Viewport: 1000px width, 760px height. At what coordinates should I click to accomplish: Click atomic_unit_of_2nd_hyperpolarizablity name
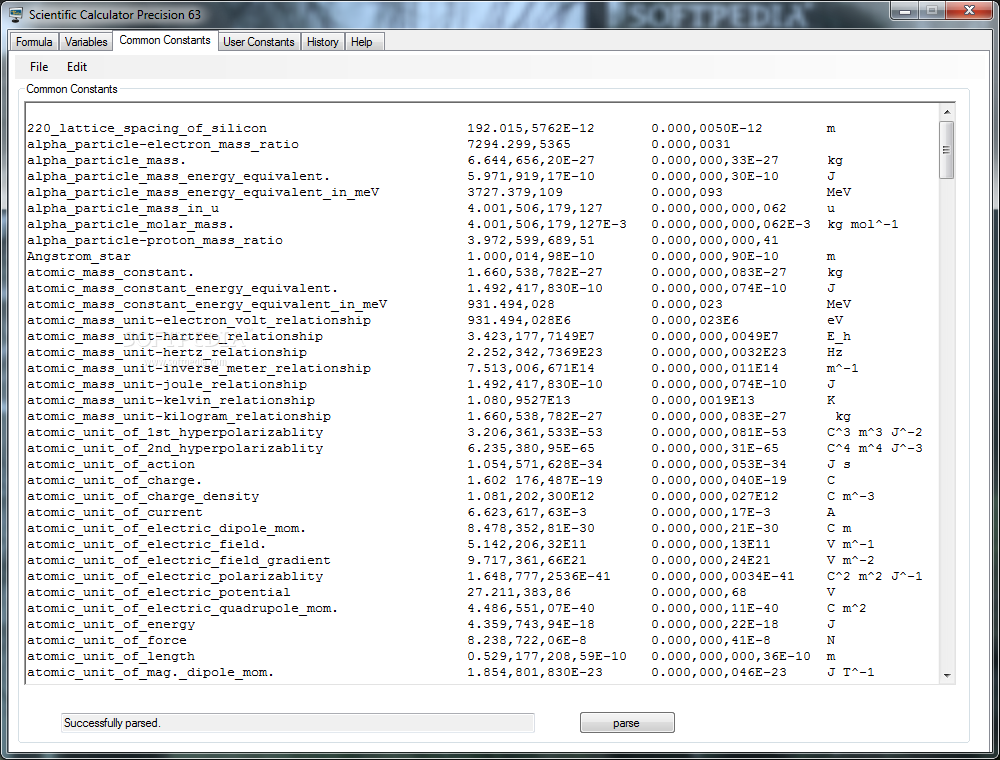tap(175, 448)
